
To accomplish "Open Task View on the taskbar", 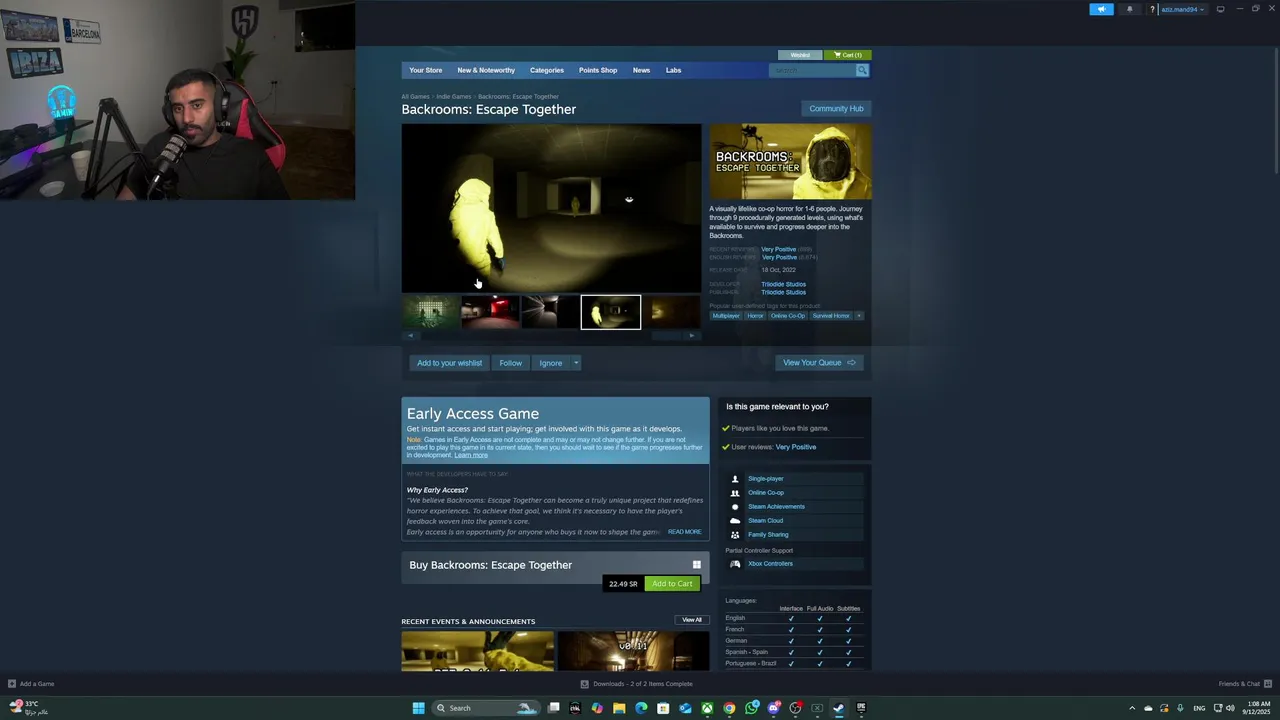I will pos(553,708).
